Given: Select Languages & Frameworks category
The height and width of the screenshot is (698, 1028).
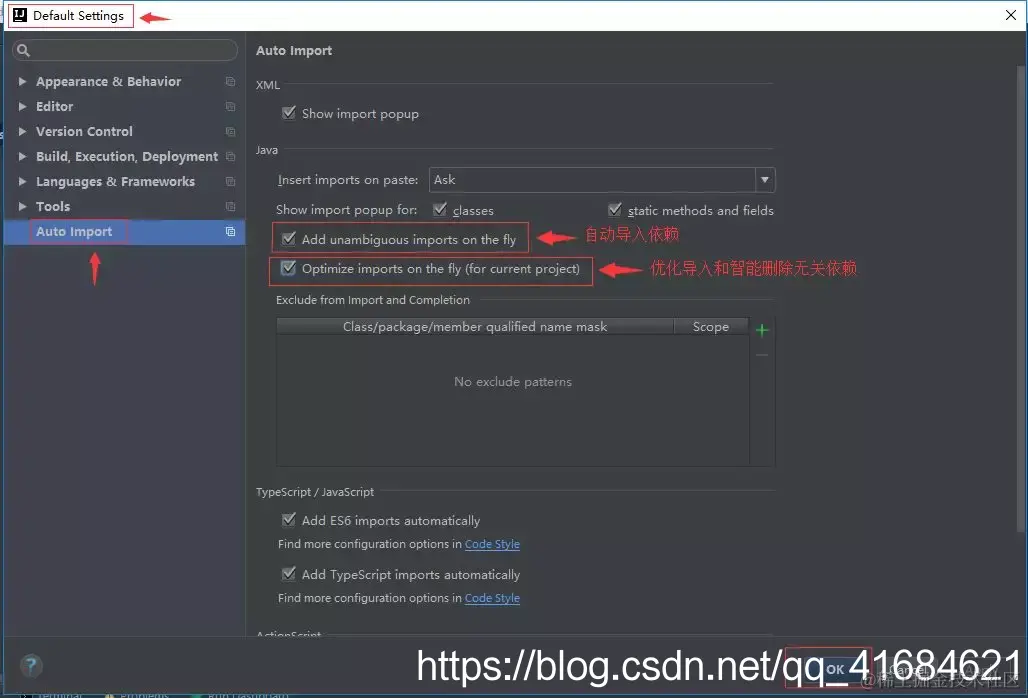Looking at the screenshot, I should (115, 181).
